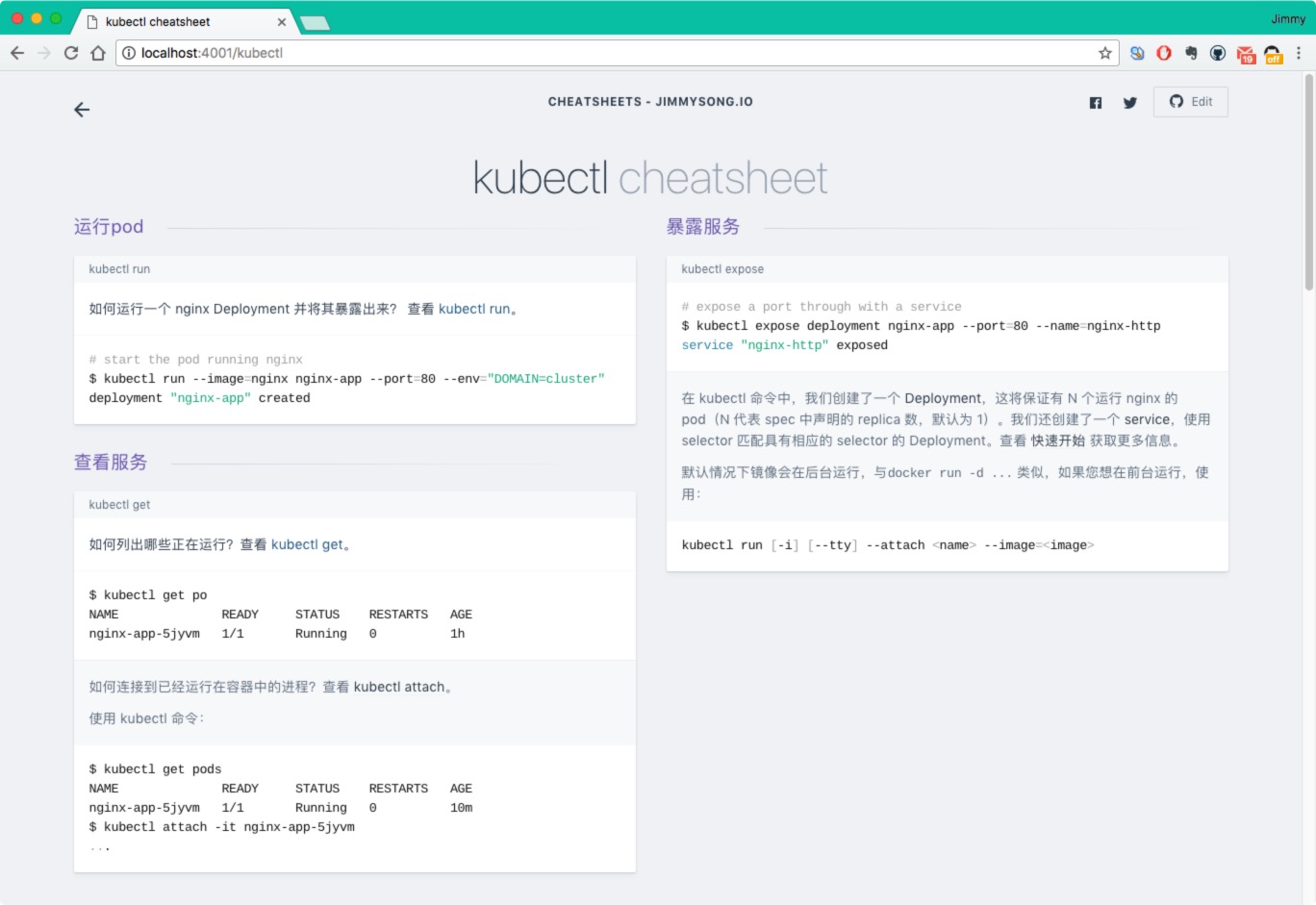
Task: Click the page's back arrow near the header
Action: click(82, 110)
